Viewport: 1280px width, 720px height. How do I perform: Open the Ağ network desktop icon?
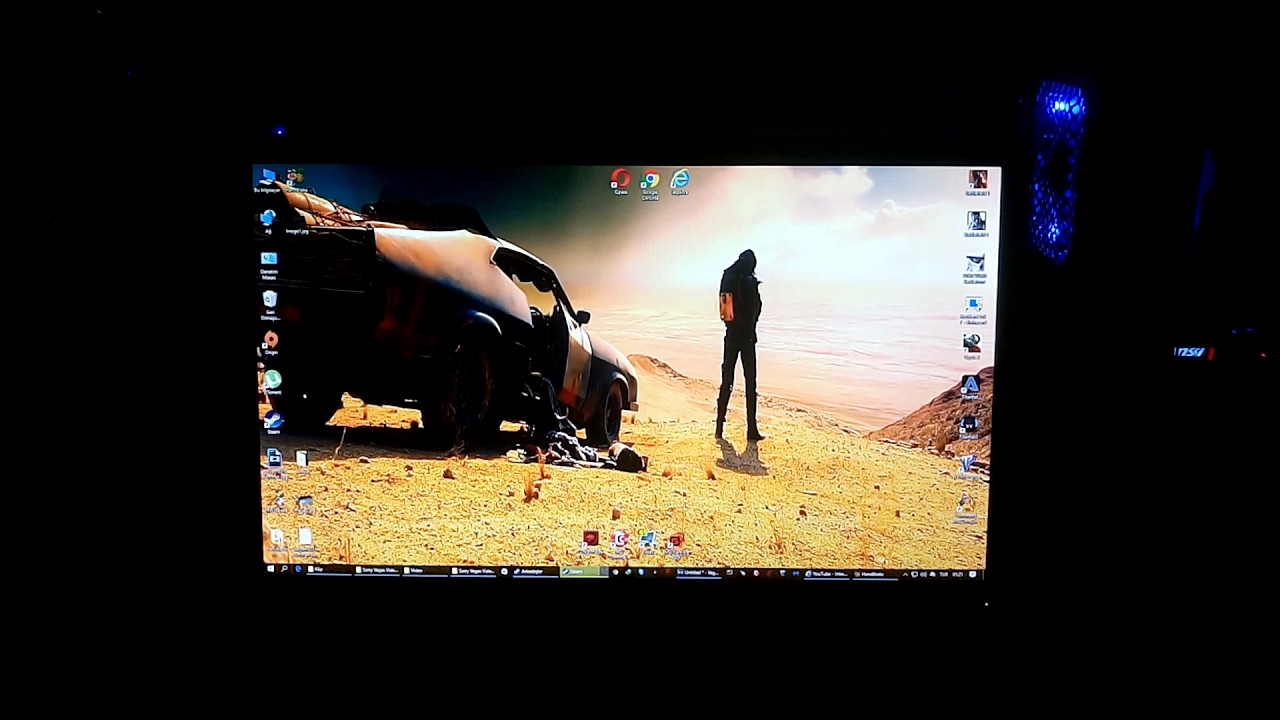267,221
